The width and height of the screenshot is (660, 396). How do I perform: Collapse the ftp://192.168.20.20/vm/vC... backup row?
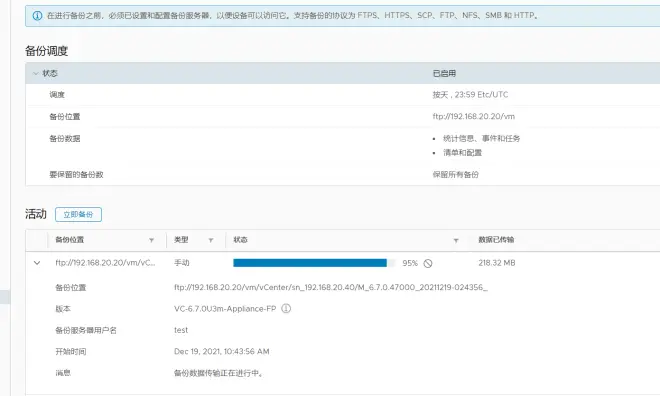tap(37, 263)
